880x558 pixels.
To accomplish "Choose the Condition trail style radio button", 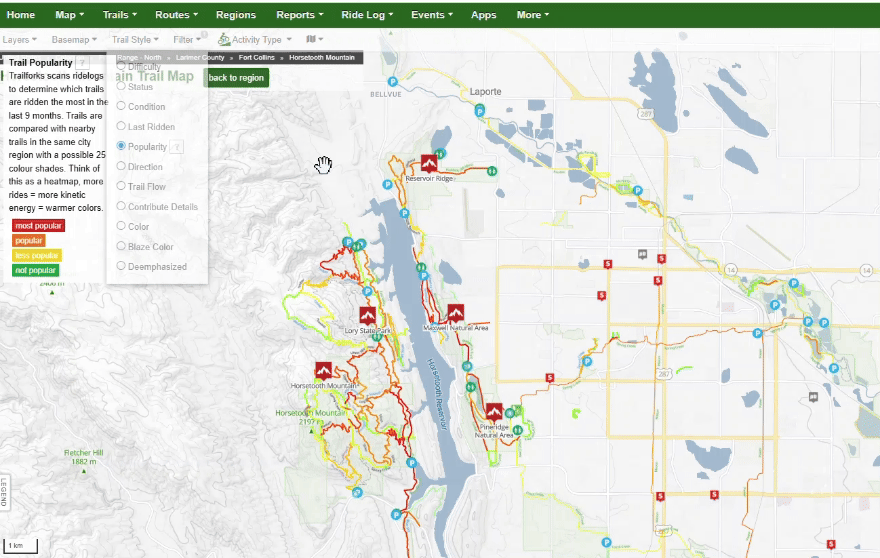I will click(122, 106).
